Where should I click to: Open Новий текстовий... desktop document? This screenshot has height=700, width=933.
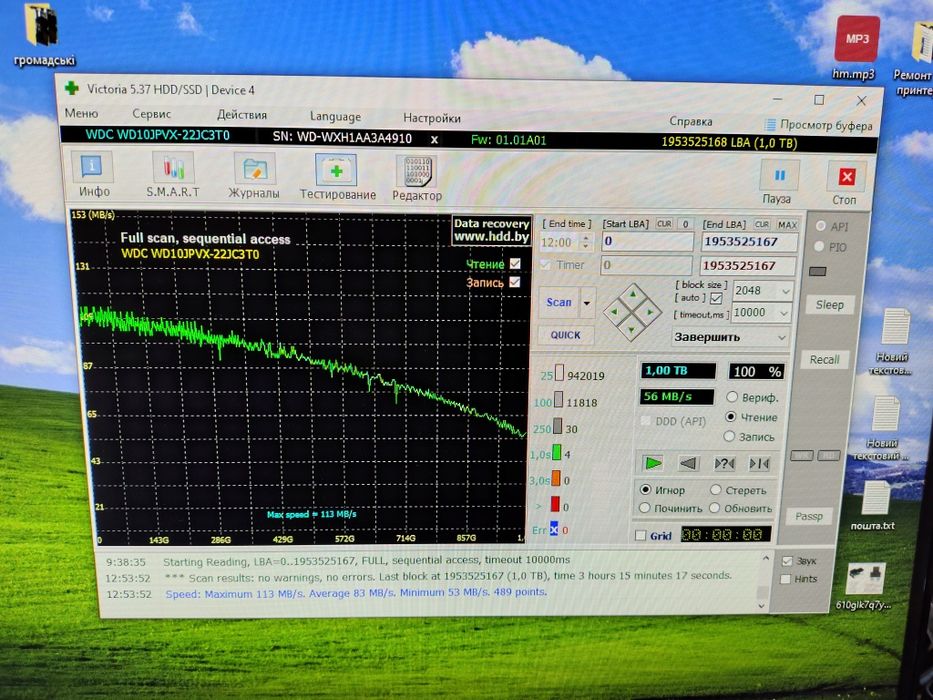pyautogui.click(x=884, y=427)
